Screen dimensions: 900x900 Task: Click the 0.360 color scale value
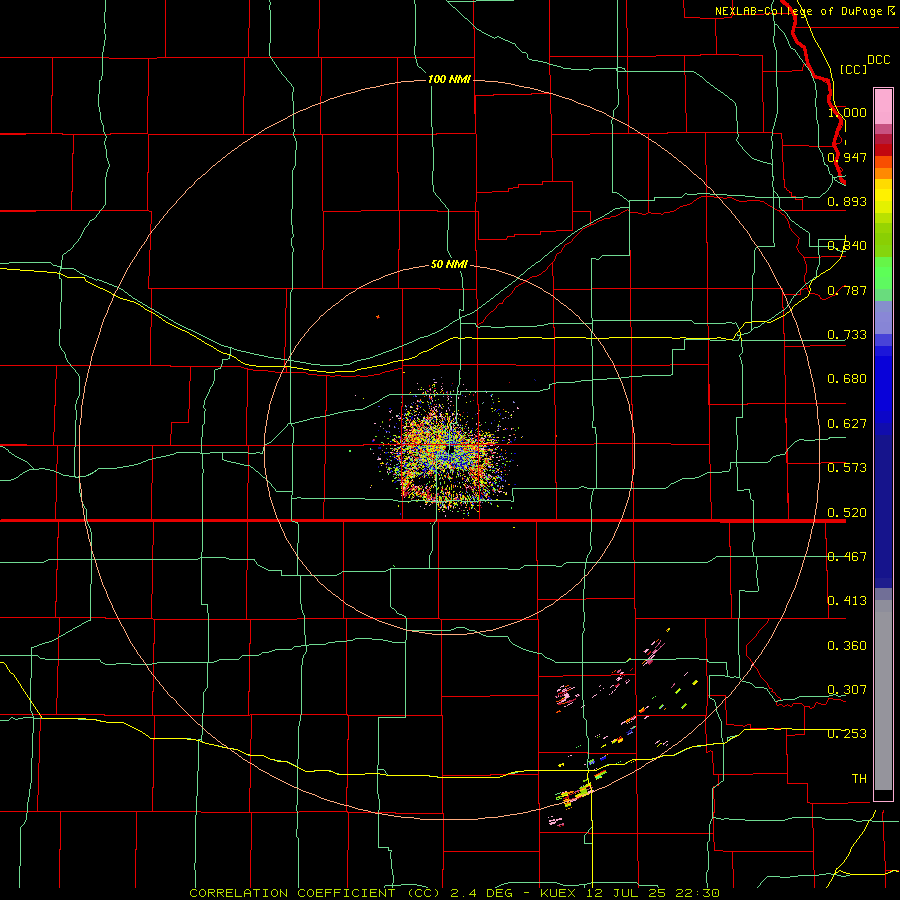pyautogui.click(x=847, y=646)
